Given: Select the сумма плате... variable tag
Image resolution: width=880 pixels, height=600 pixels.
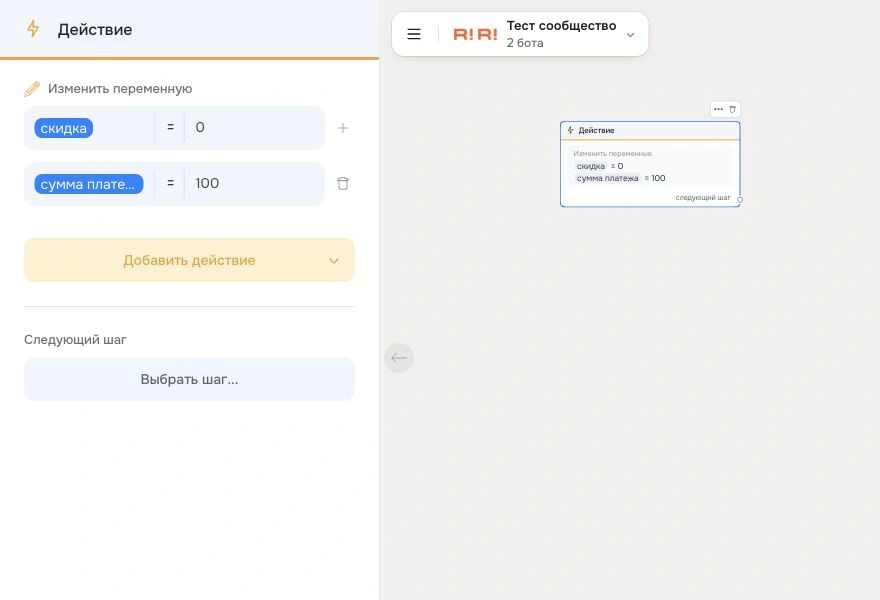Looking at the screenshot, I should 89,184.
